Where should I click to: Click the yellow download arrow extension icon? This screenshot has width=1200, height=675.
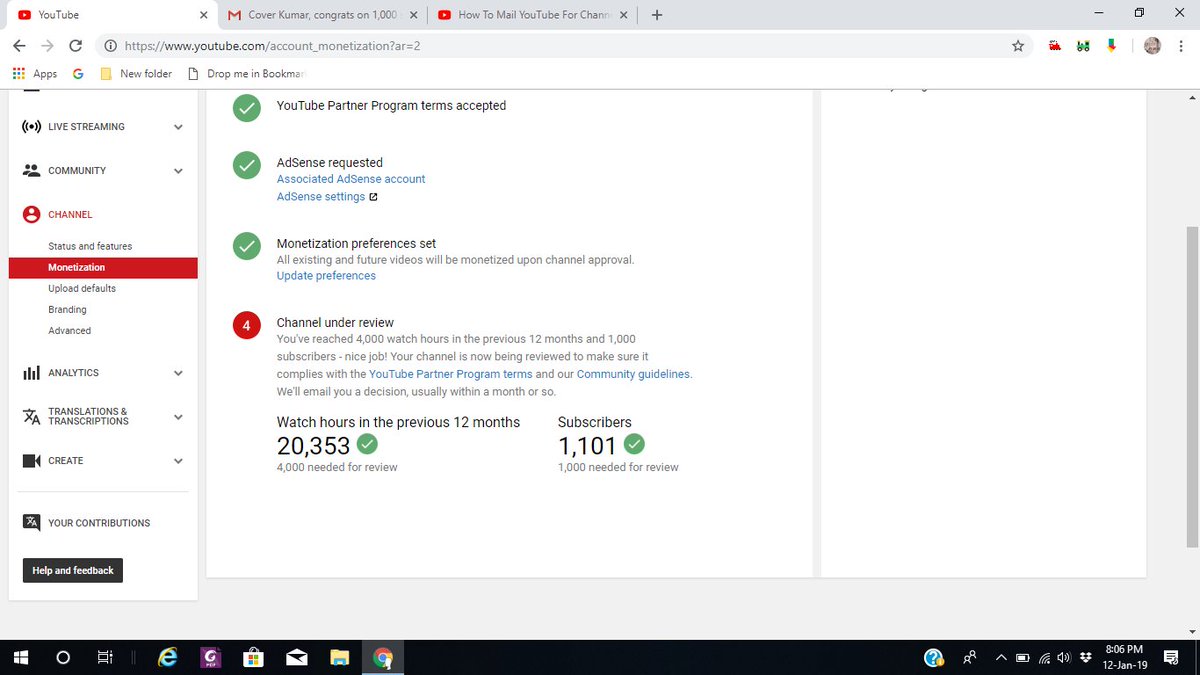(x=1111, y=46)
